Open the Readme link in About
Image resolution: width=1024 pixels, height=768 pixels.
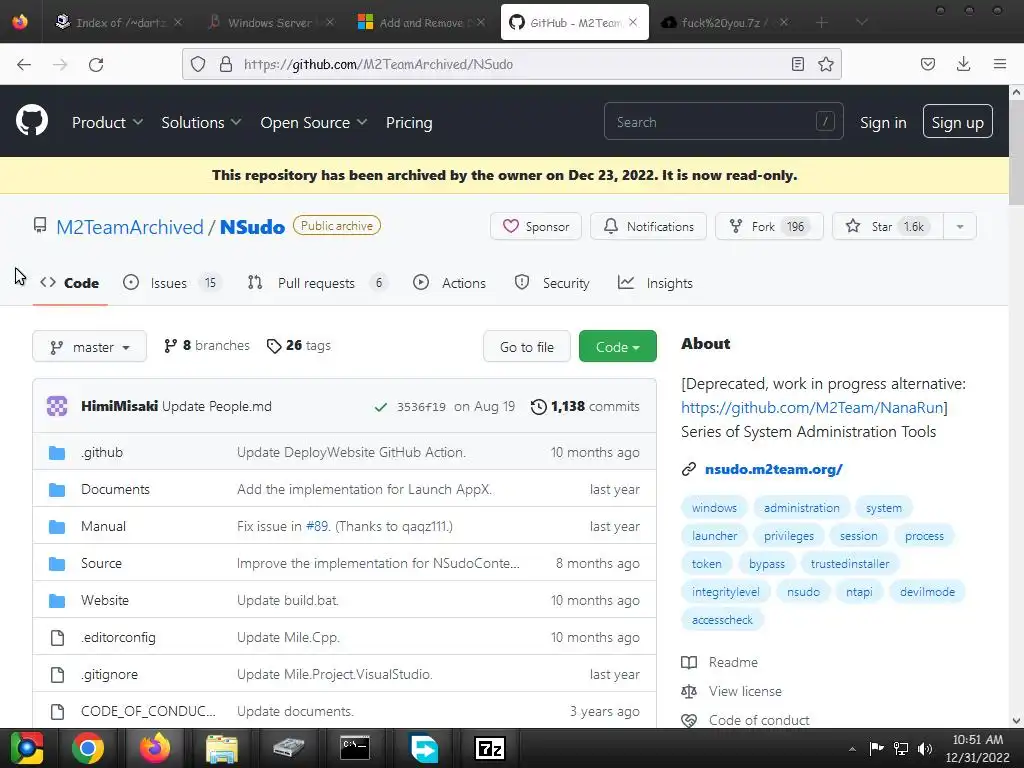pyautogui.click(x=733, y=662)
